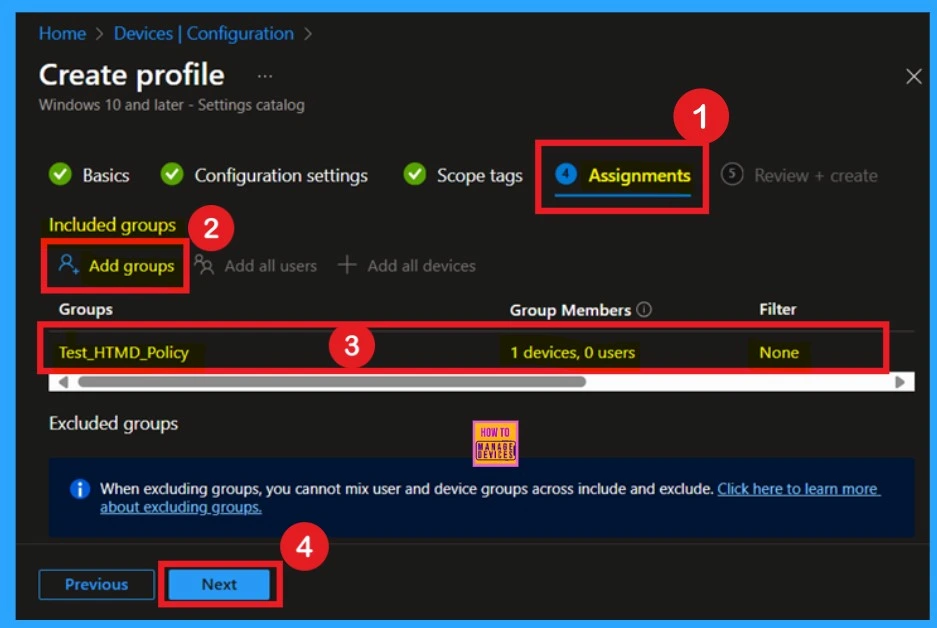Viewport: 937px width, 628px height.
Task: Click the Included groups heading
Action: coord(112,225)
